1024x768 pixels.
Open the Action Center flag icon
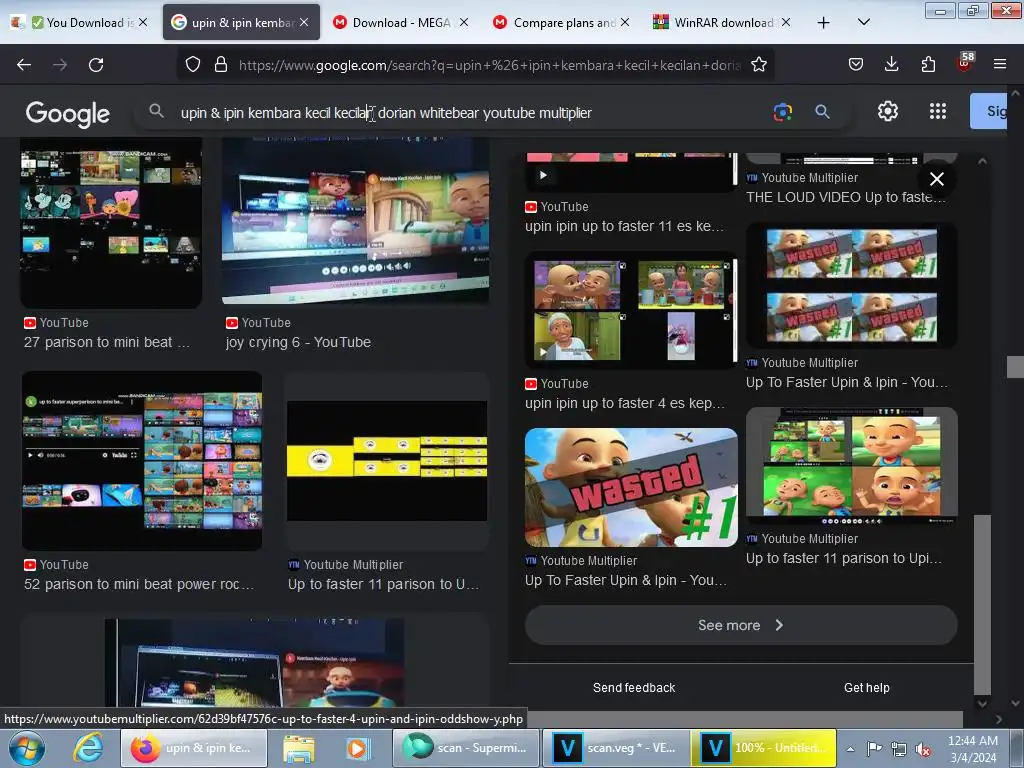click(874, 748)
